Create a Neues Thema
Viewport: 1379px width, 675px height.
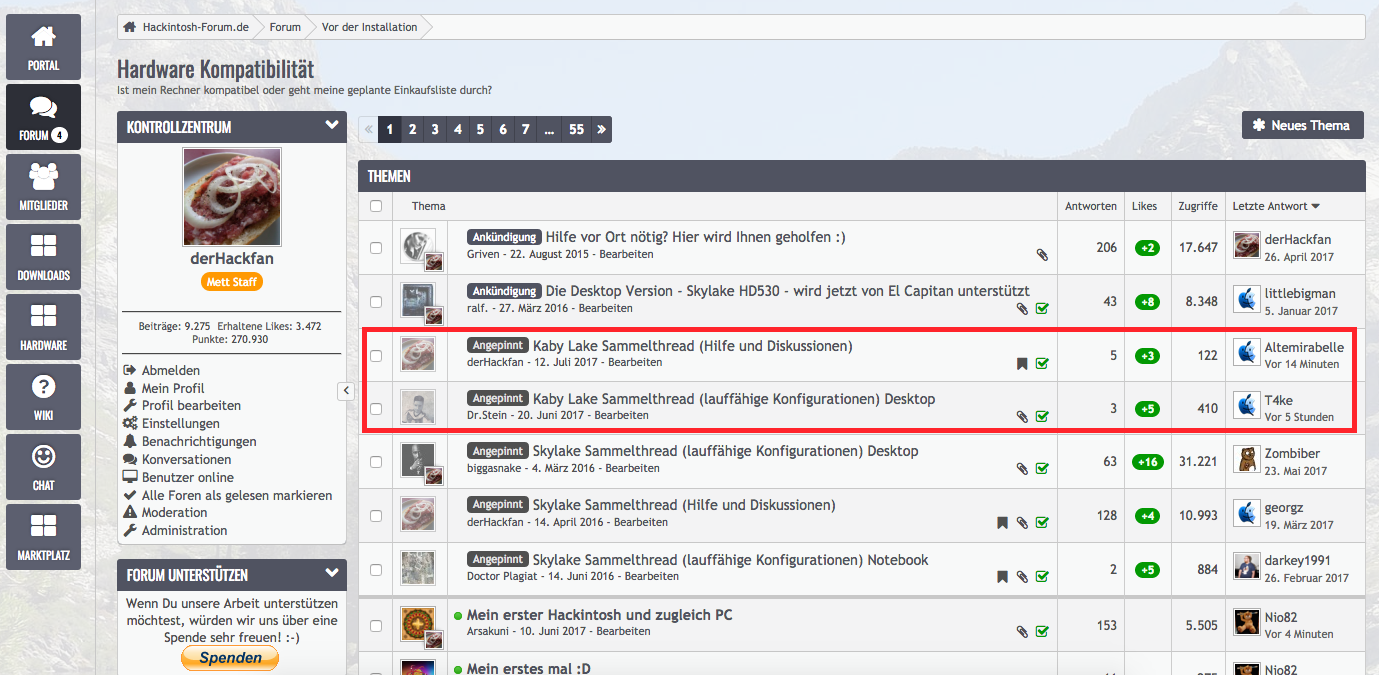coord(1302,125)
